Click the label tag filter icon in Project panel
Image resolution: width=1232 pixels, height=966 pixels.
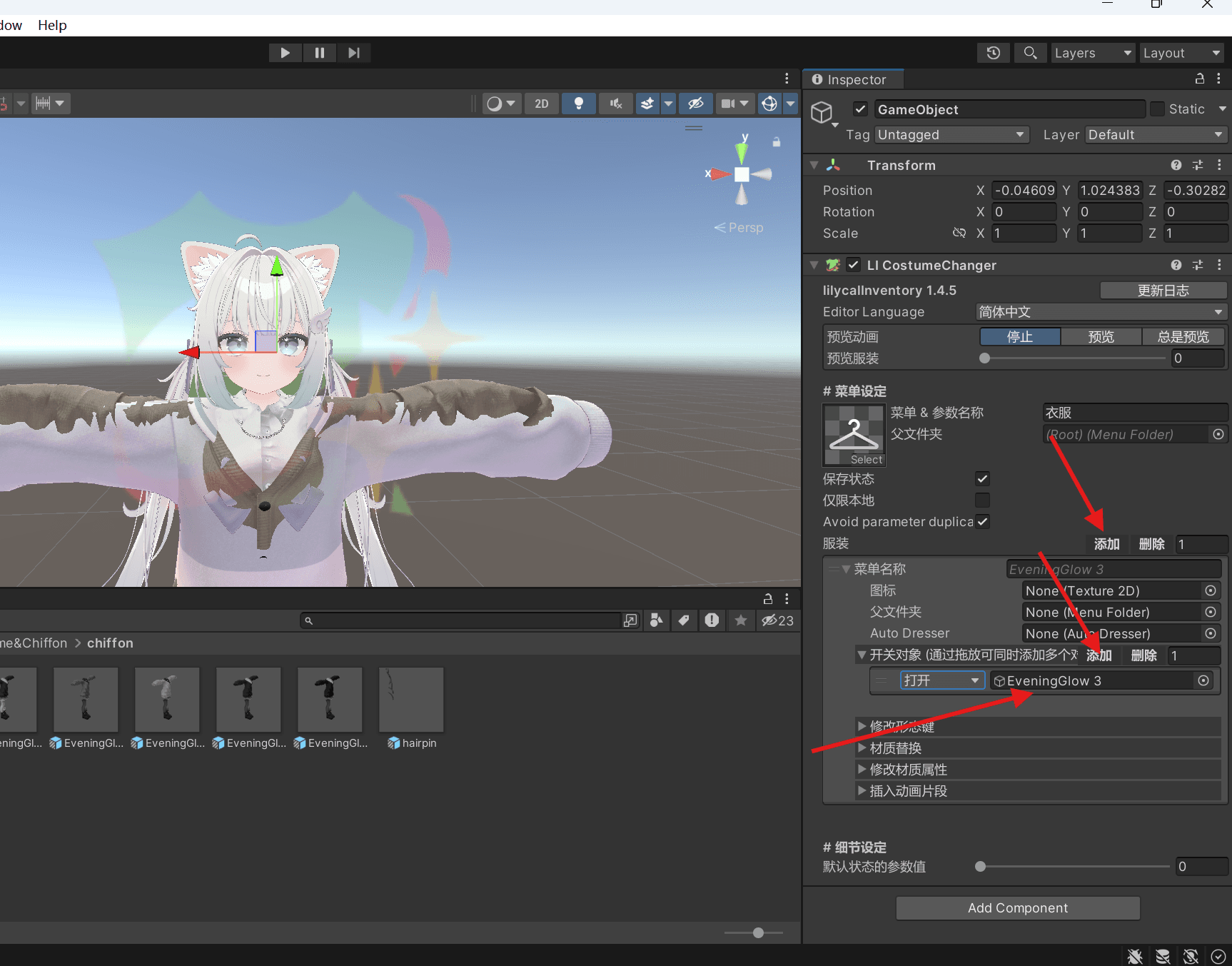683,620
